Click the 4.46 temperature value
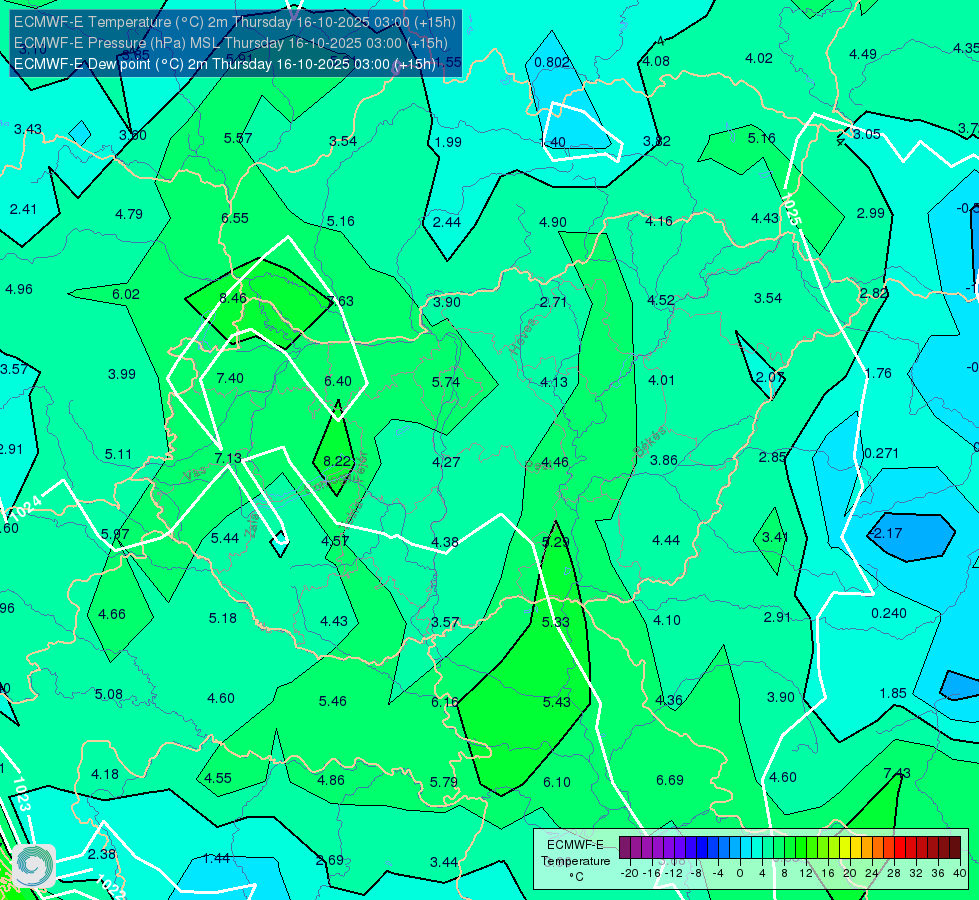Screen dimensions: 979x900 [x=554, y=462]
